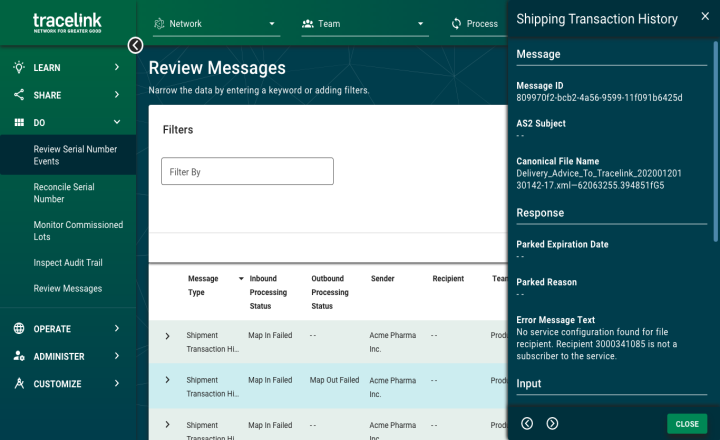Click the Sender column header
This screenshot has height=440, width=720.
[382, 278]
